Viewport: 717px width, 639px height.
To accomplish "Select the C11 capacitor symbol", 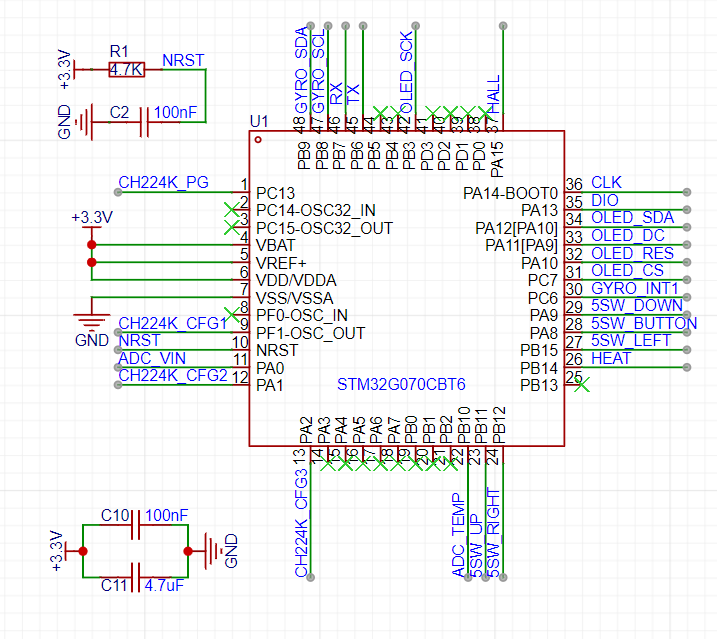I will (x=135, y=577).
